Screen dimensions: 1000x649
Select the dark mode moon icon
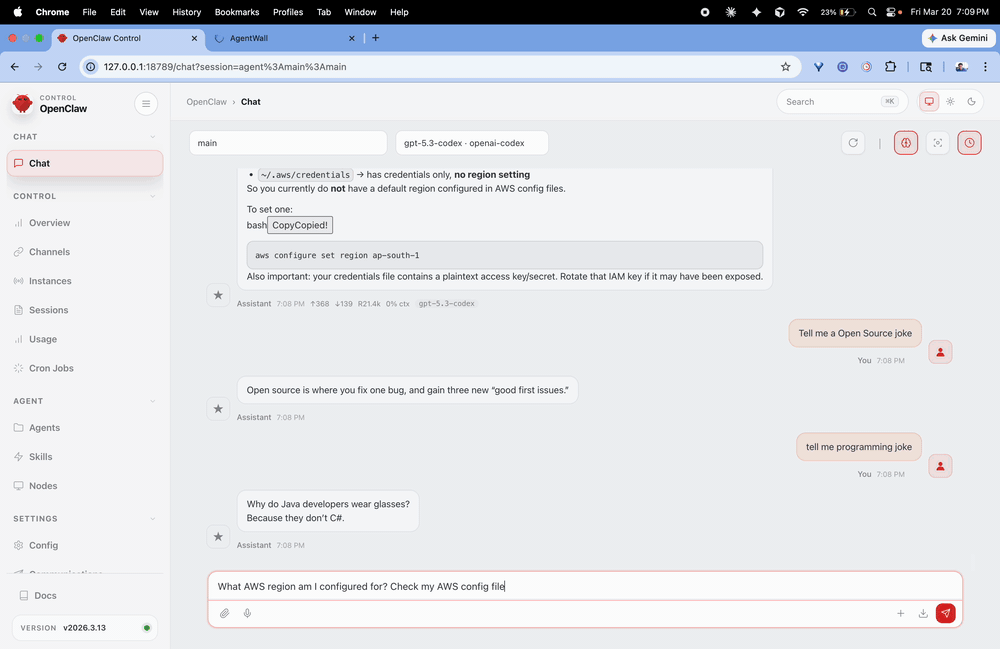coord(972,101)
